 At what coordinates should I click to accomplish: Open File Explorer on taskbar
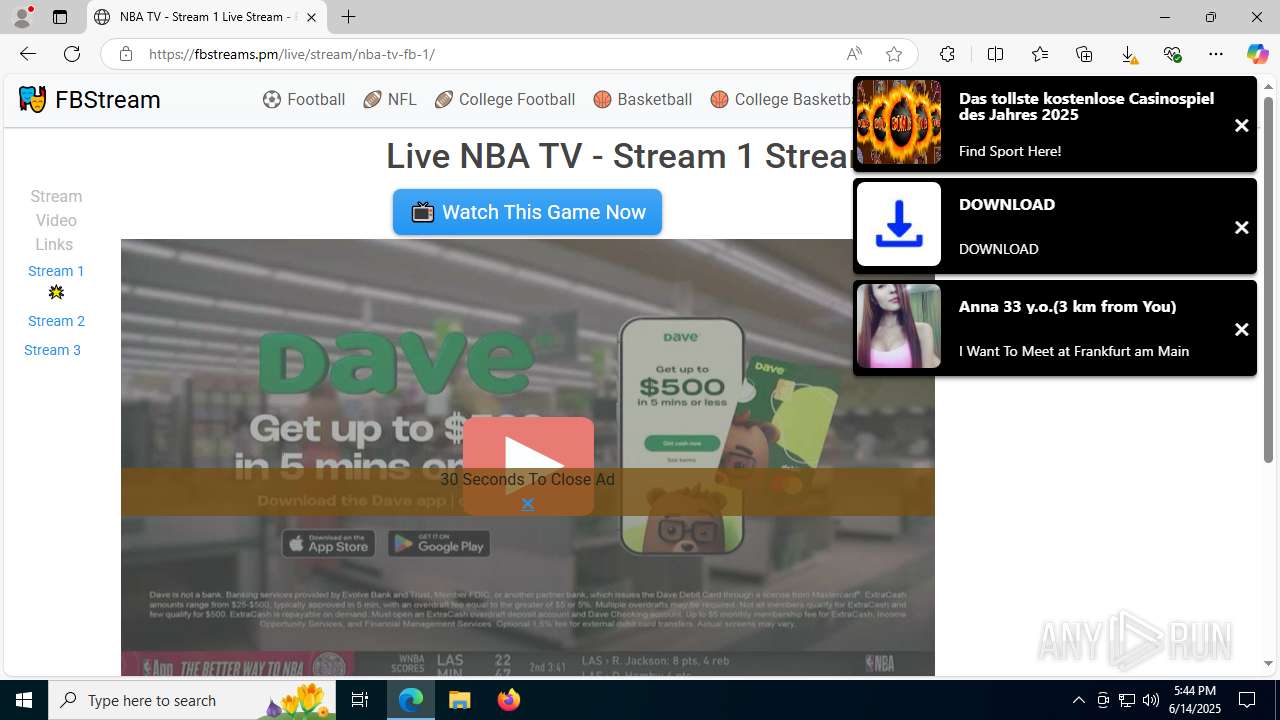click(x=459, y=700)
